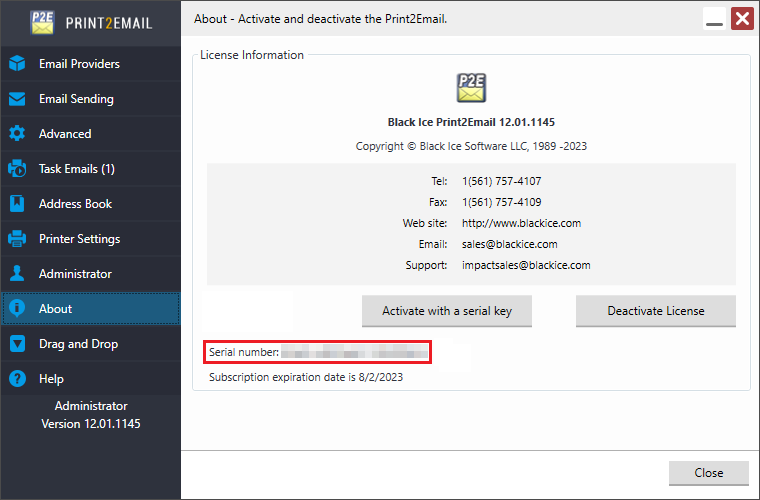This screenshot has width=760, height=500.
Task: Minimize the Print2Email window
Action: tap(714, 19)
